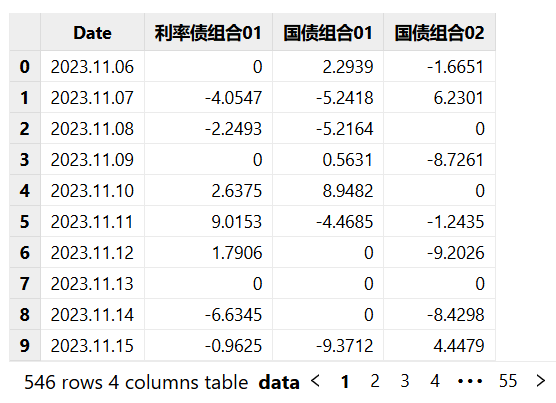Viewport: 556px width, 403px height.
Task: Click the previous page arrow
Action: [315, 381]
